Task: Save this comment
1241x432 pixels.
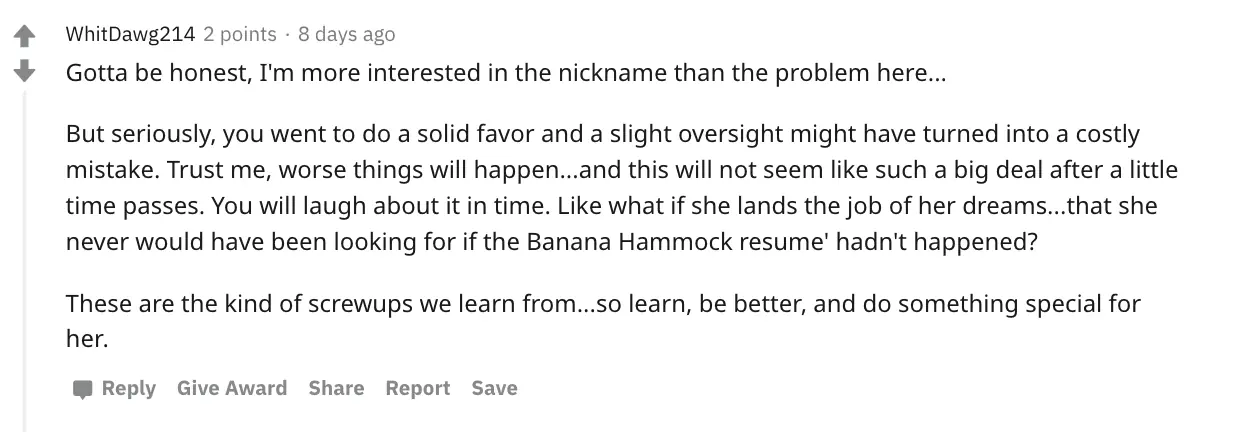Action: 494,388
